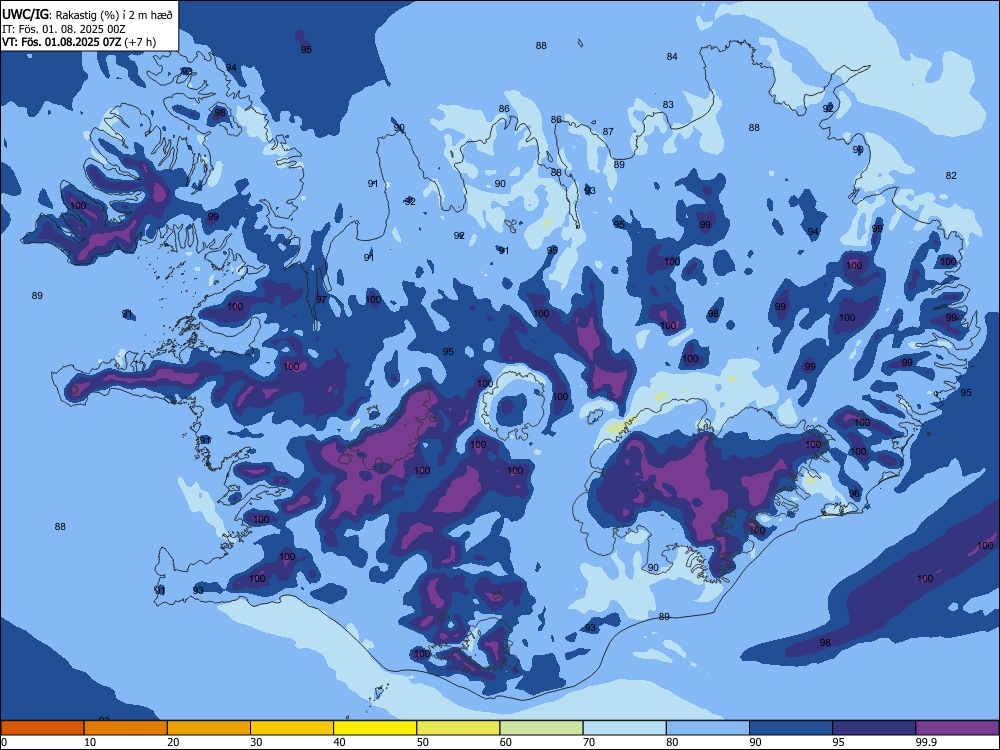Viewport: 1000px width, 750px height.
Task: Click the '84' humidity value on the map
Action: coord(672,57)
